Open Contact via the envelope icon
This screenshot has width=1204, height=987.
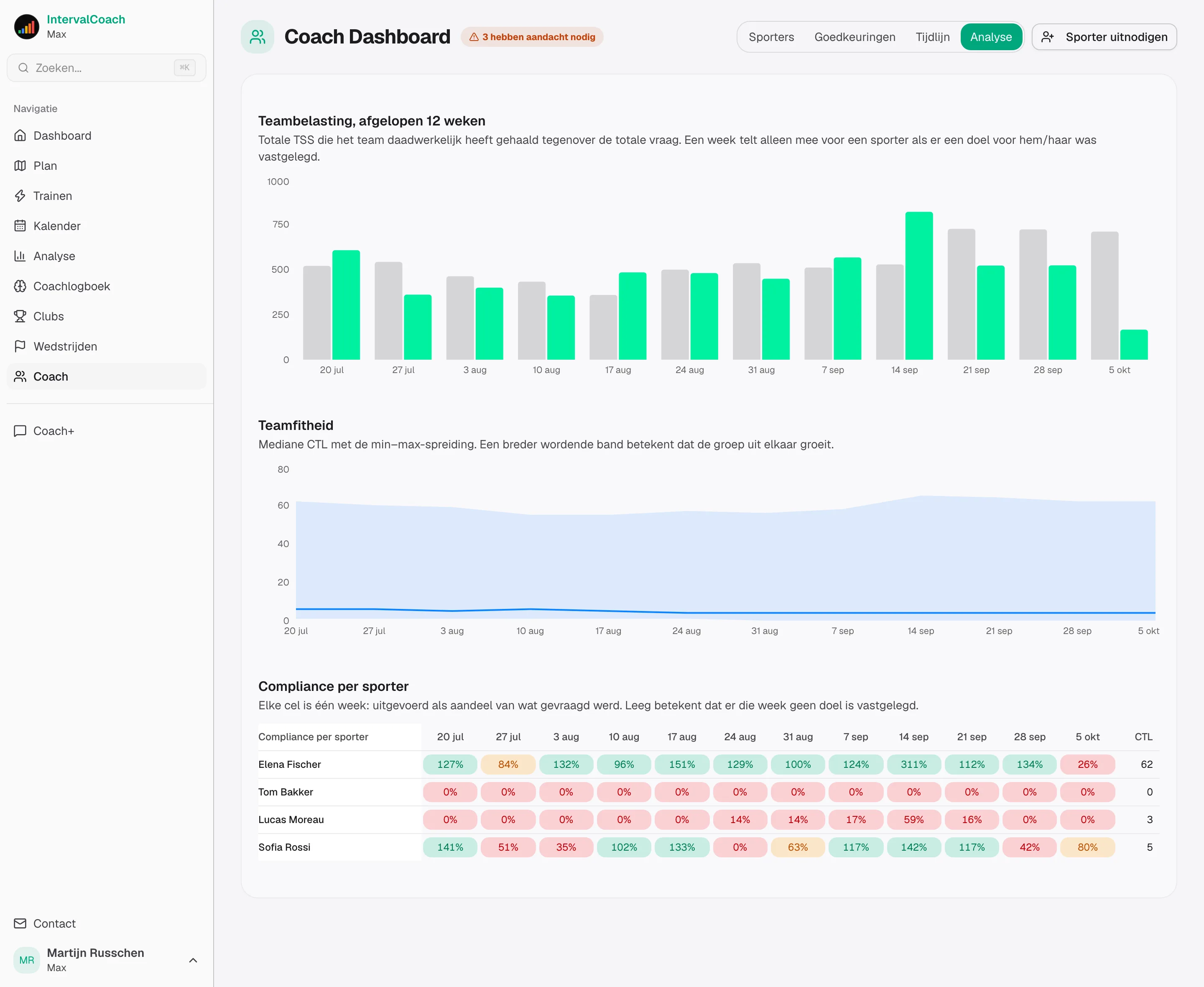(20, 923)
